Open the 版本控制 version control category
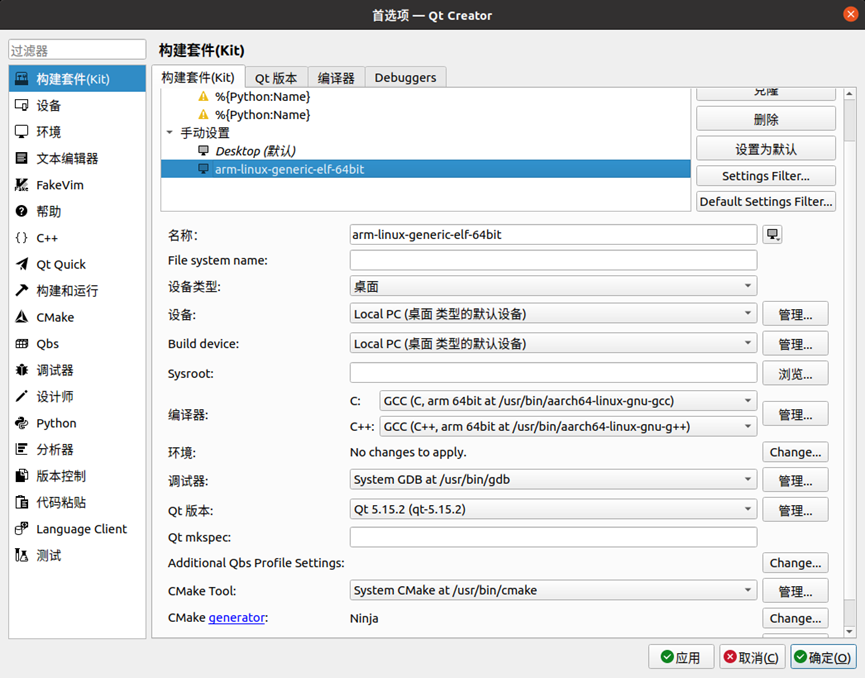The width and height of the screenshot is (865, 678). pyautogui.click(x=61, y=476)
